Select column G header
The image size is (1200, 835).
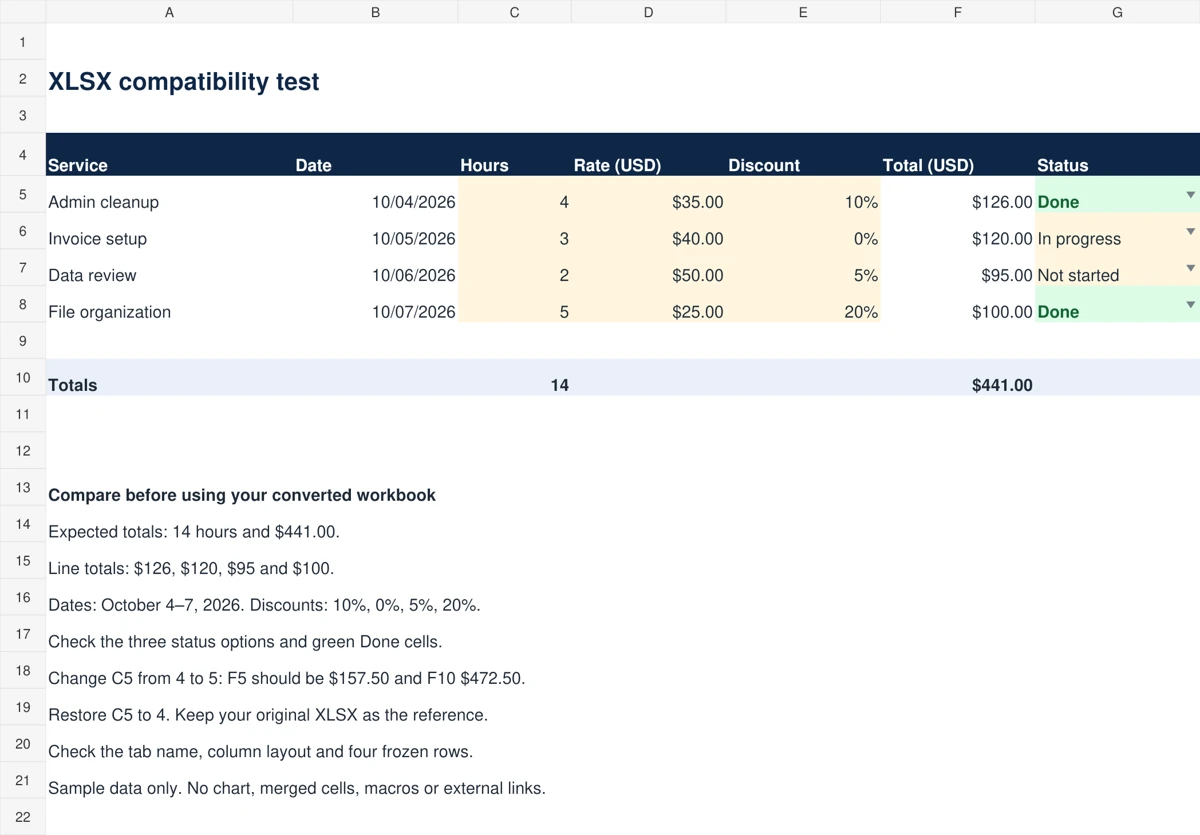click(1117, 12)
